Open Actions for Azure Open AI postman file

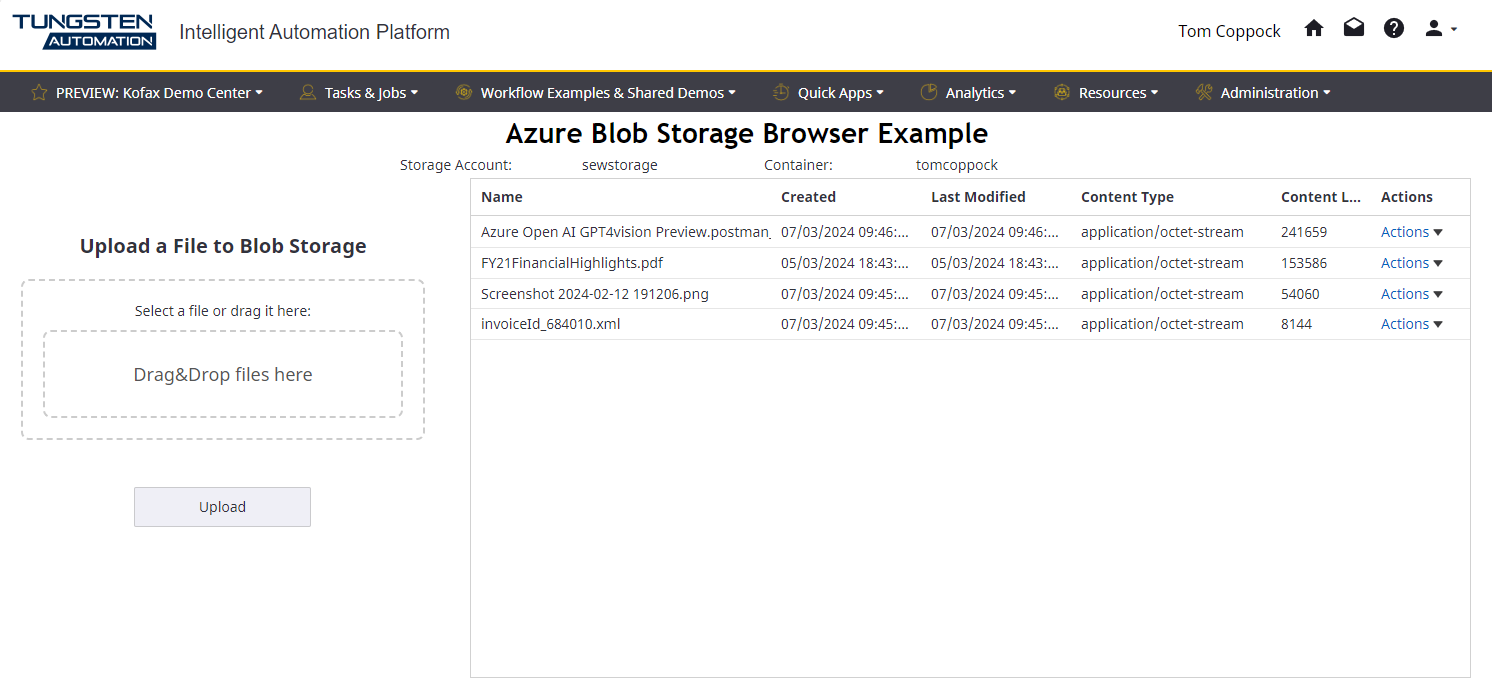(x=1411, y=232)
